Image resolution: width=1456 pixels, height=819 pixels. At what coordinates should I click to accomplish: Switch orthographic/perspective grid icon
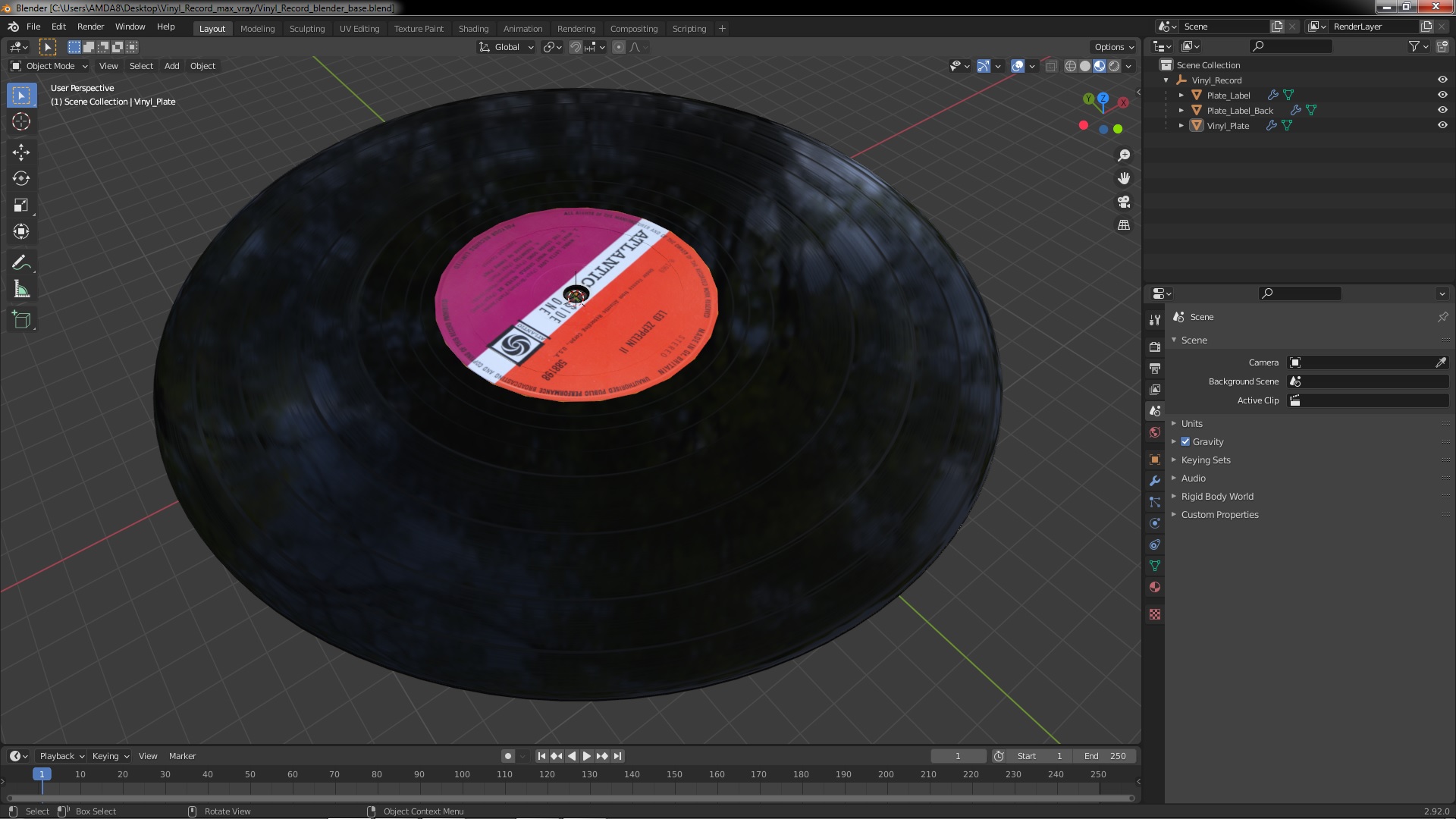[1124, 225]
